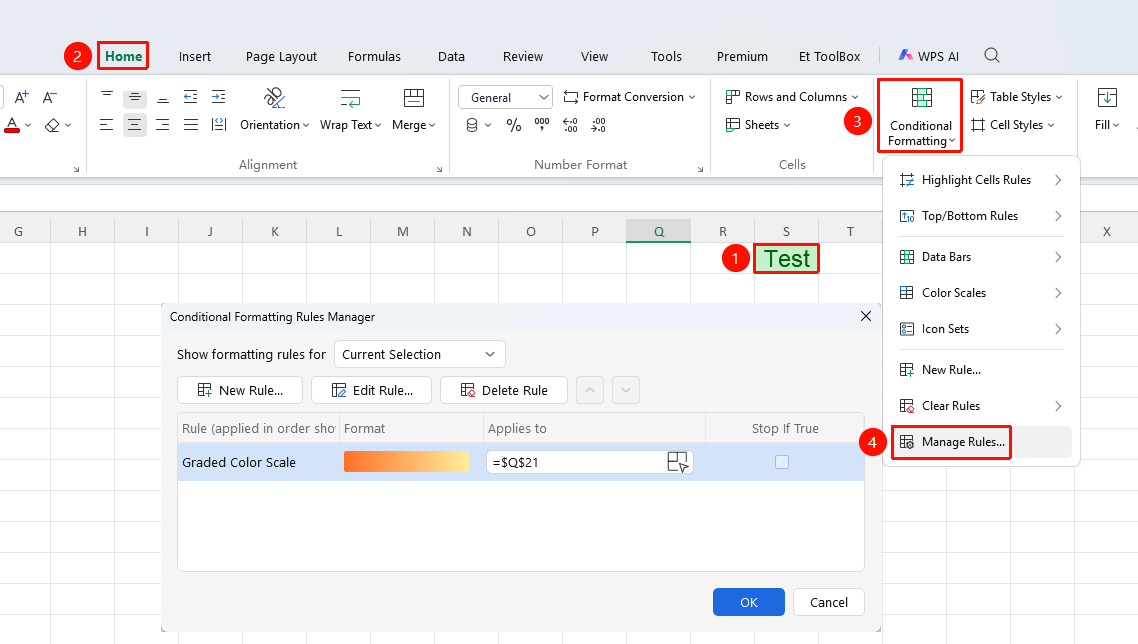Decrease the cell indent
The image size is (1138, 644).
click(x=190, y=97)
